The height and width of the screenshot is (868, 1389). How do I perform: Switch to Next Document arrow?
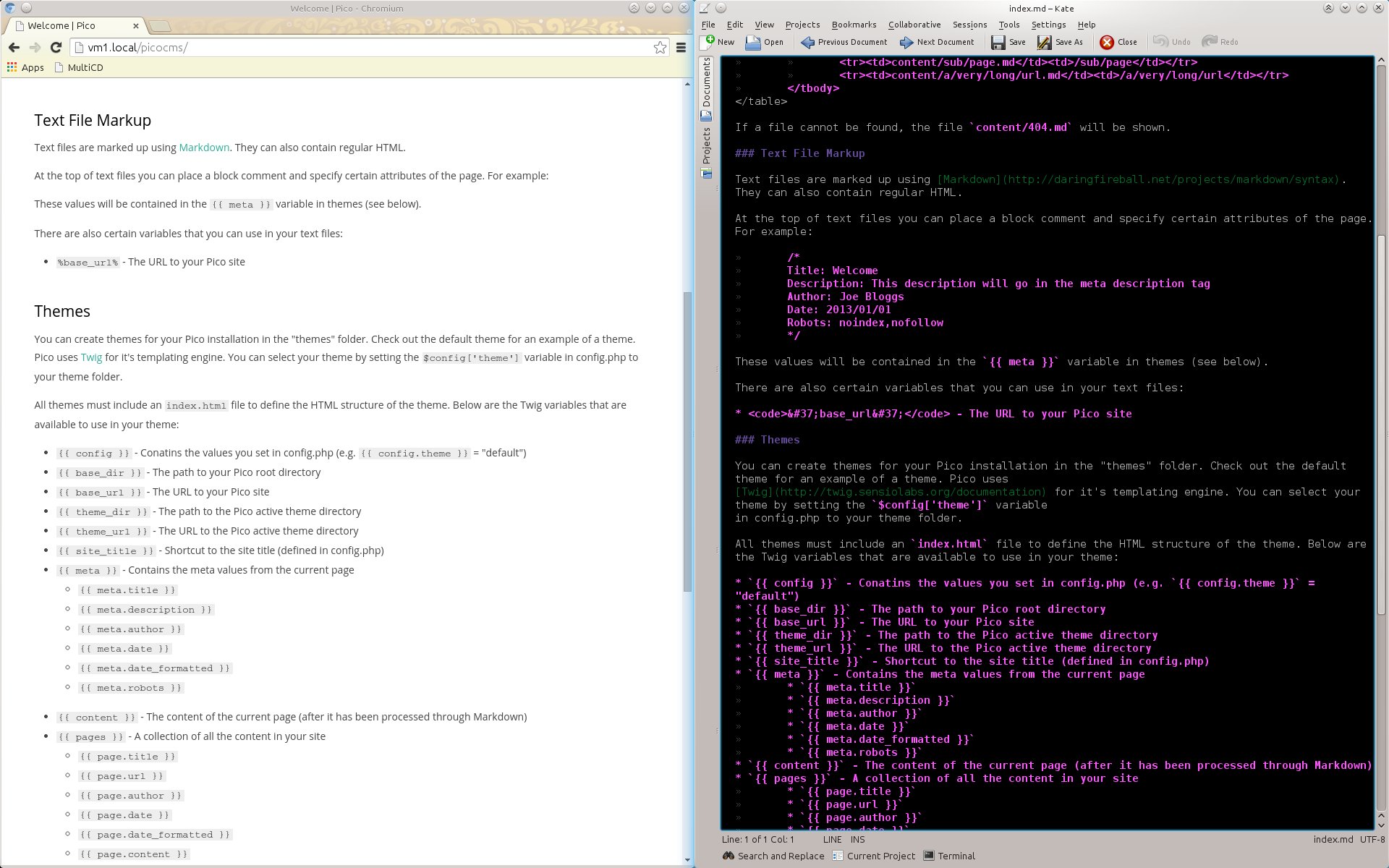pos(906,42)
